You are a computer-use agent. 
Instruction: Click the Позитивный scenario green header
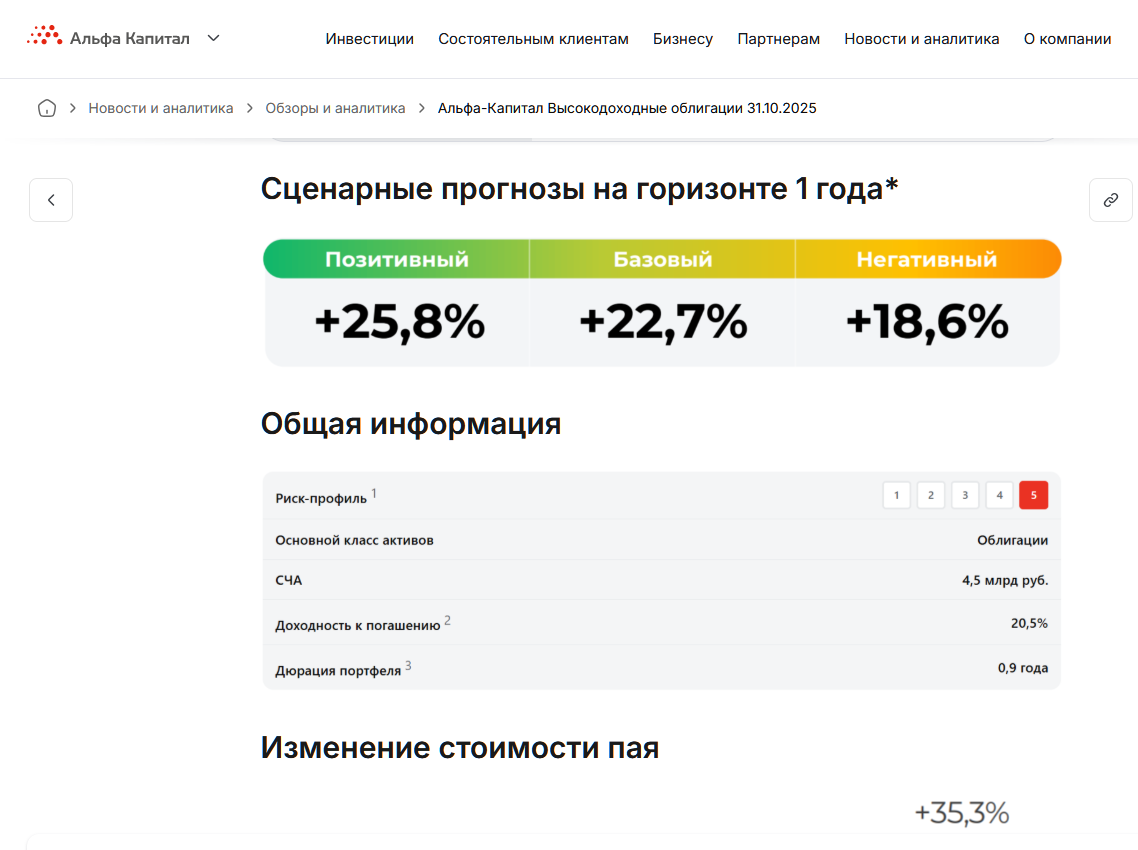click(396, 259)
